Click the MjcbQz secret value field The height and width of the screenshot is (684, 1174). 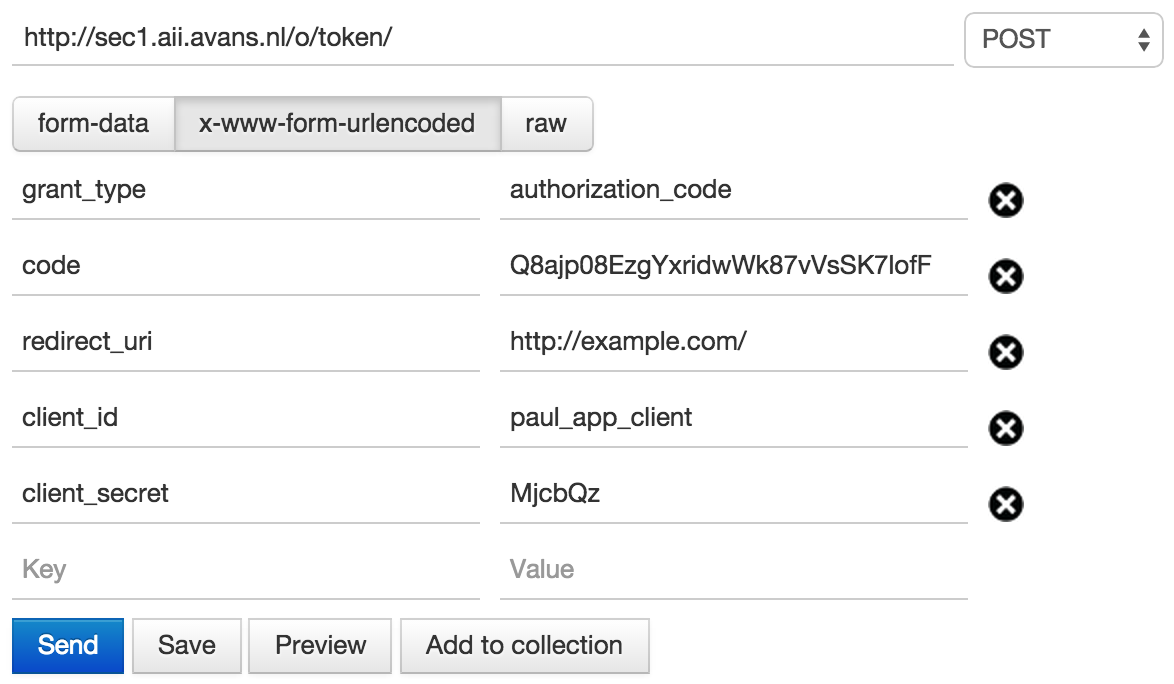733,494
